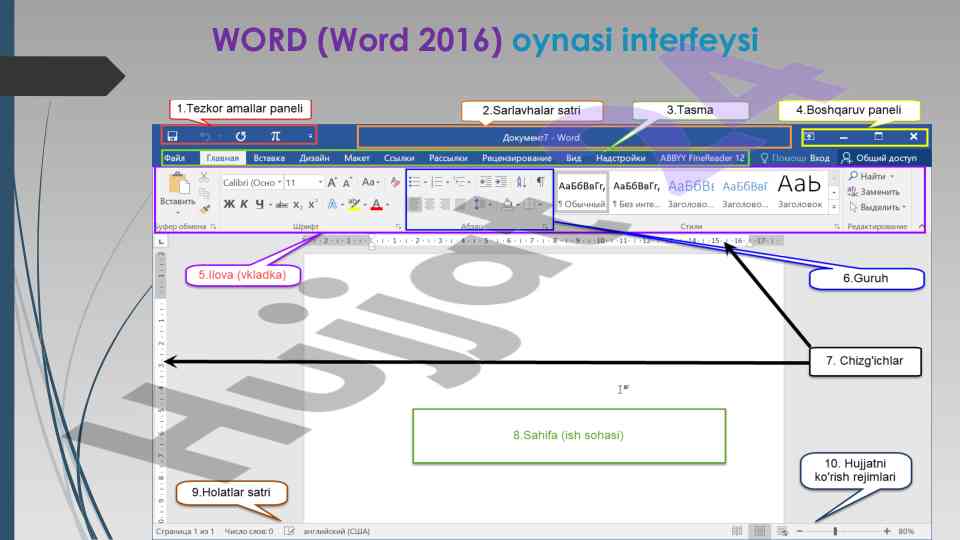Click the Clear formatting eraser icon
The width and height of the screenshot is (960, 540).
tap(395, 182)
